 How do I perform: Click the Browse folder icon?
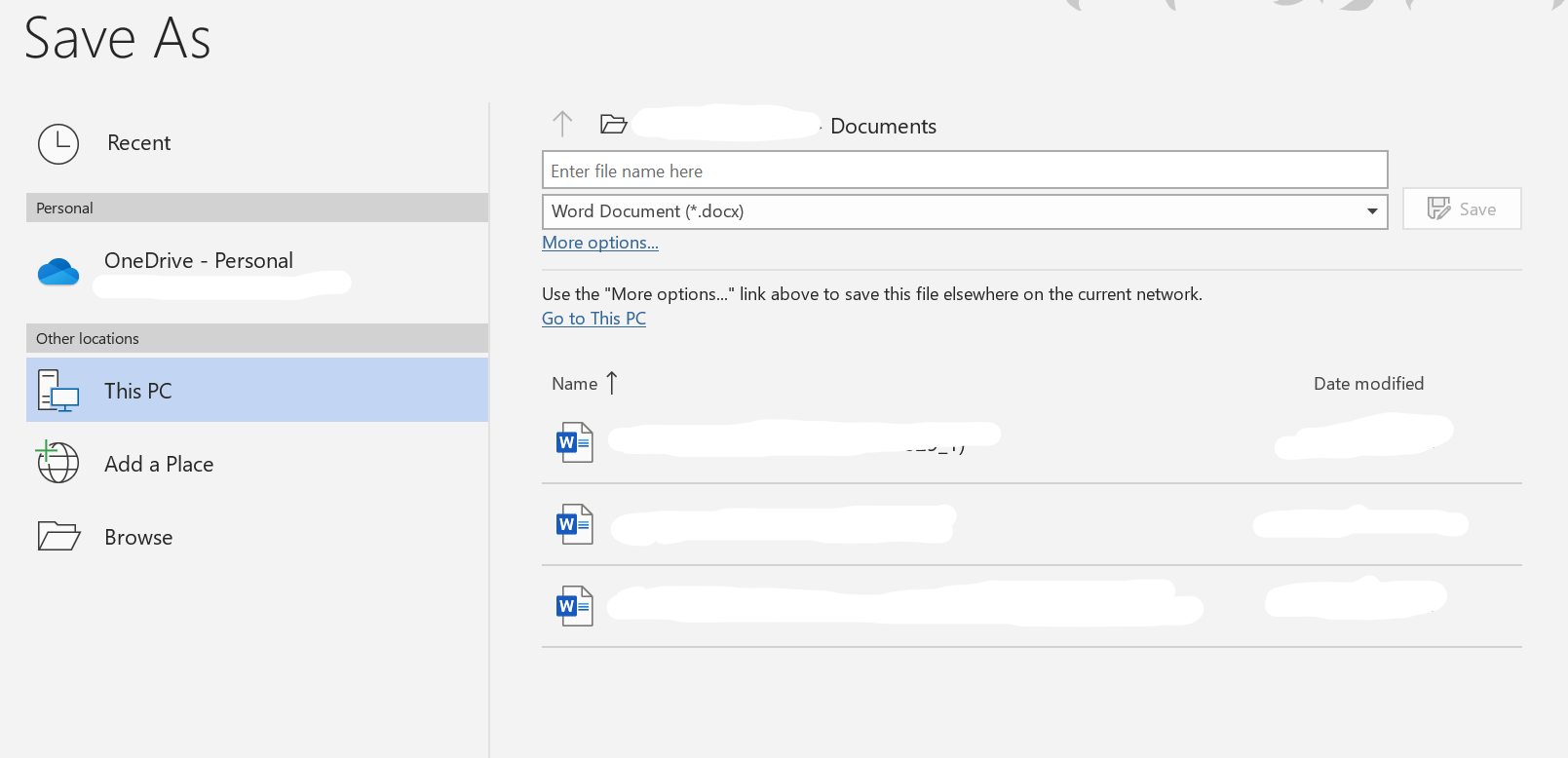pos(58,536)
